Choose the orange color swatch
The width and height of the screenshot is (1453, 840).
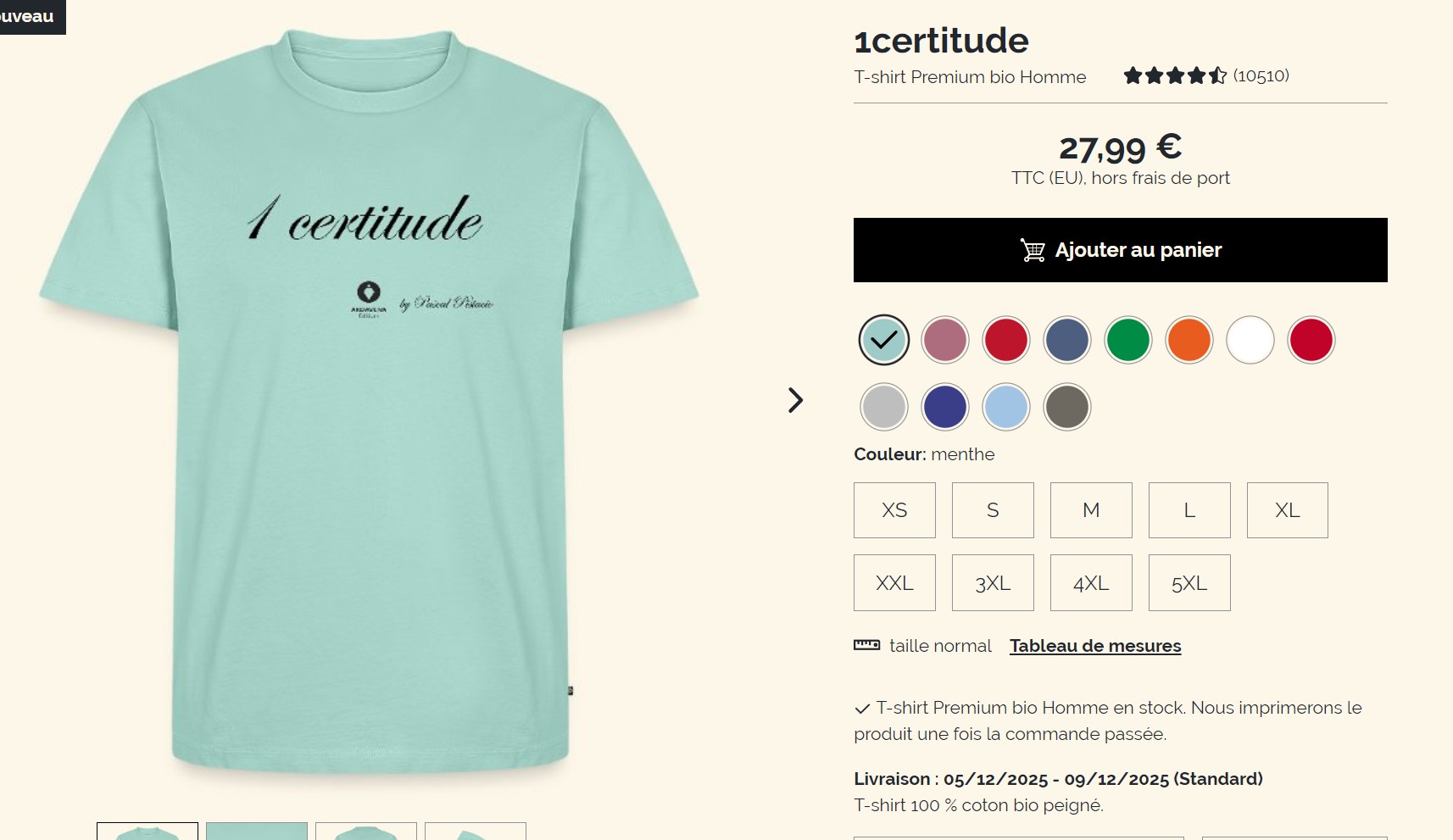(1189, 340)
